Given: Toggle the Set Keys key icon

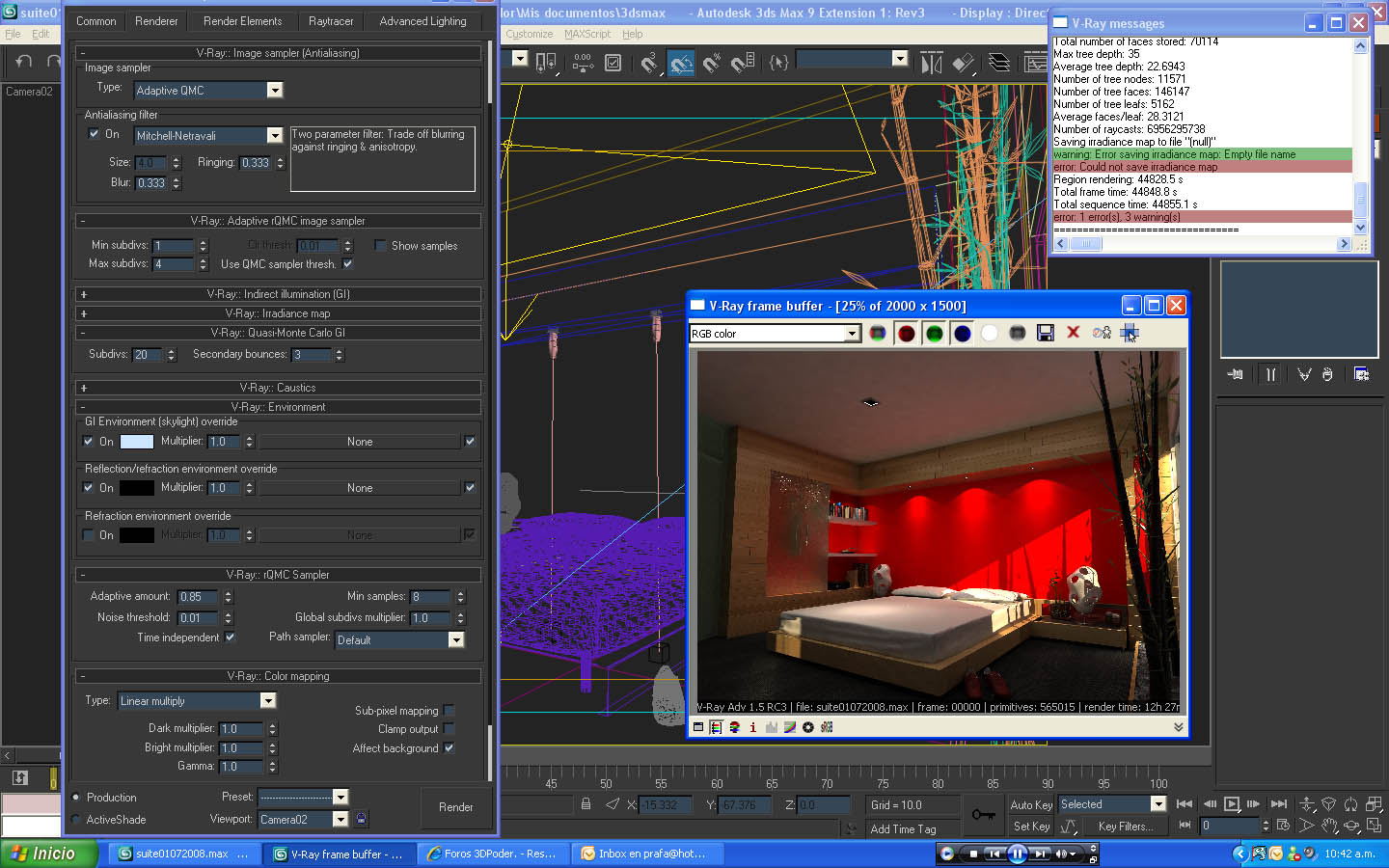Looking at the screenshot, I should coord(983,815).
